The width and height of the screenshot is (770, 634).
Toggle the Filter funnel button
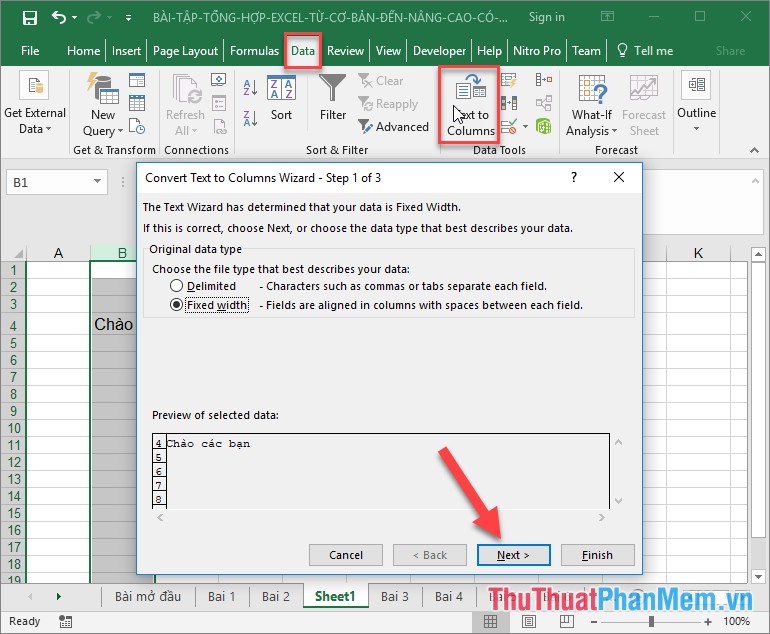tap(333, 98)
